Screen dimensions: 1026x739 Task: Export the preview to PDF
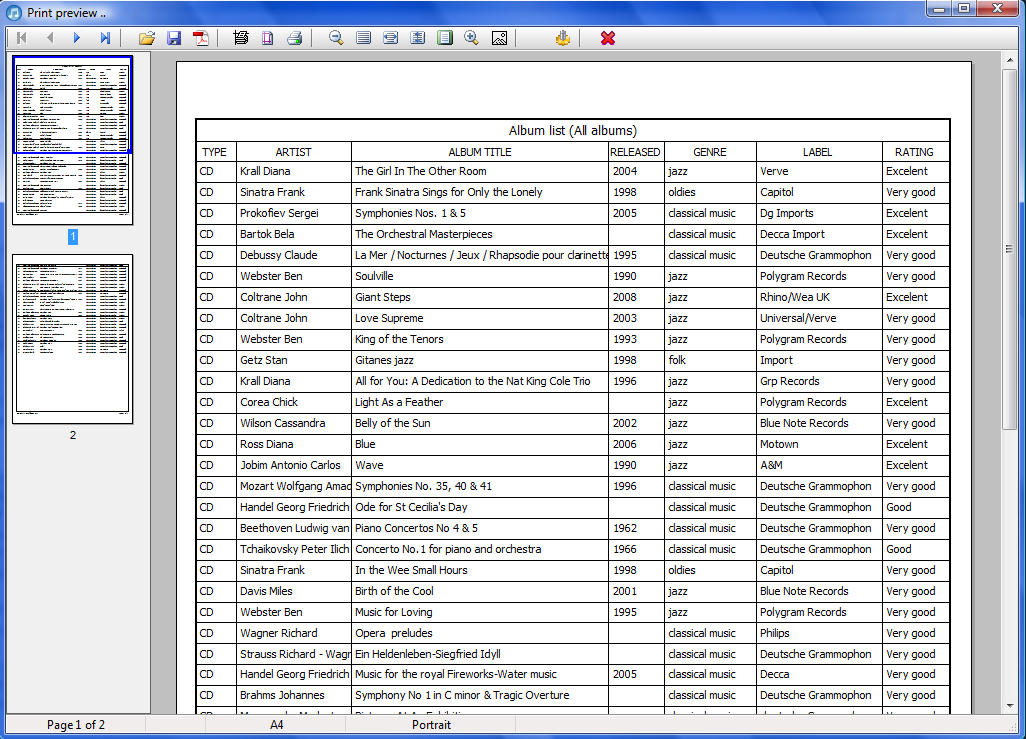coord(201,38)
